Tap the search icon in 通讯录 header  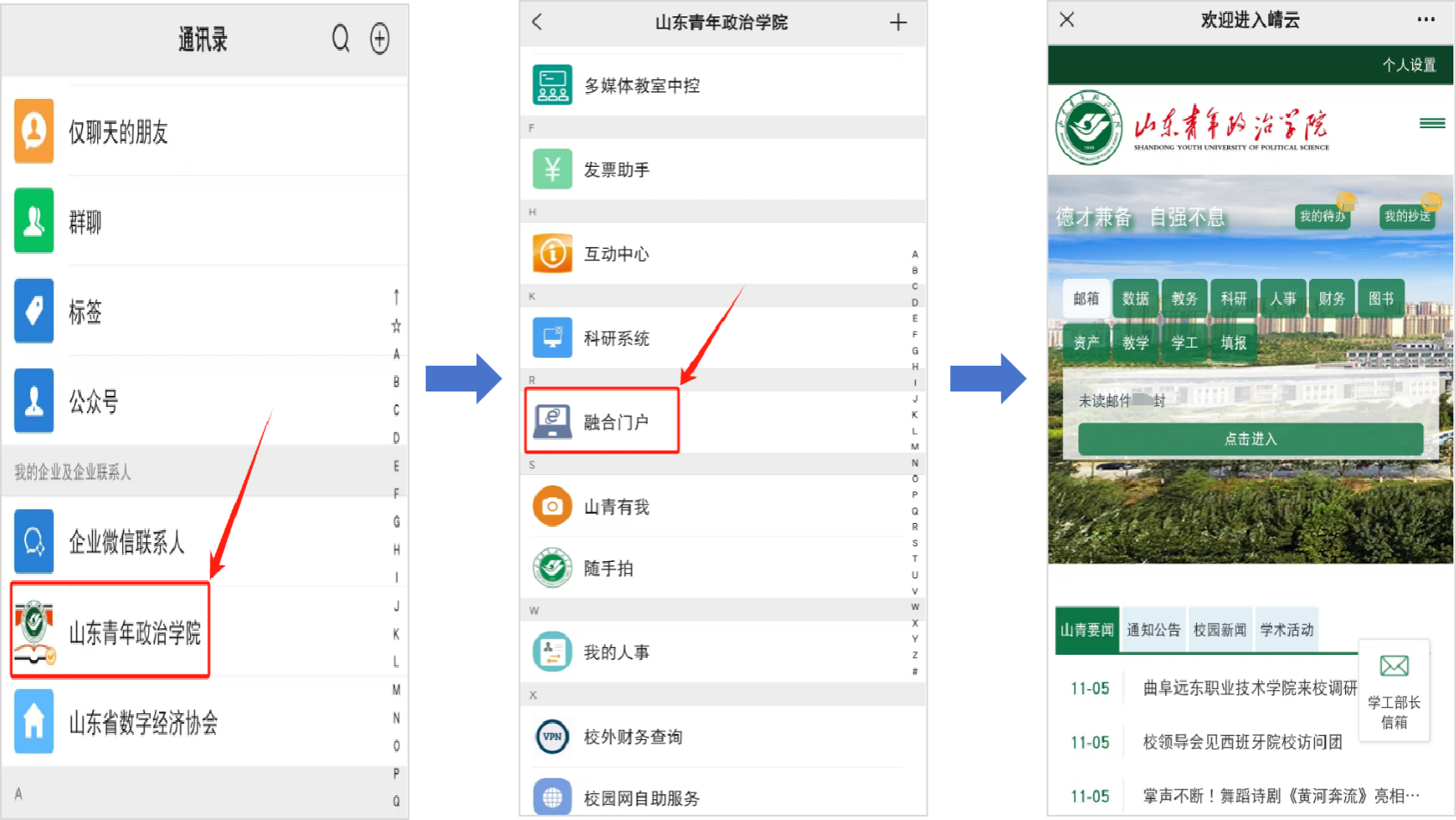(x=341, y=39)
